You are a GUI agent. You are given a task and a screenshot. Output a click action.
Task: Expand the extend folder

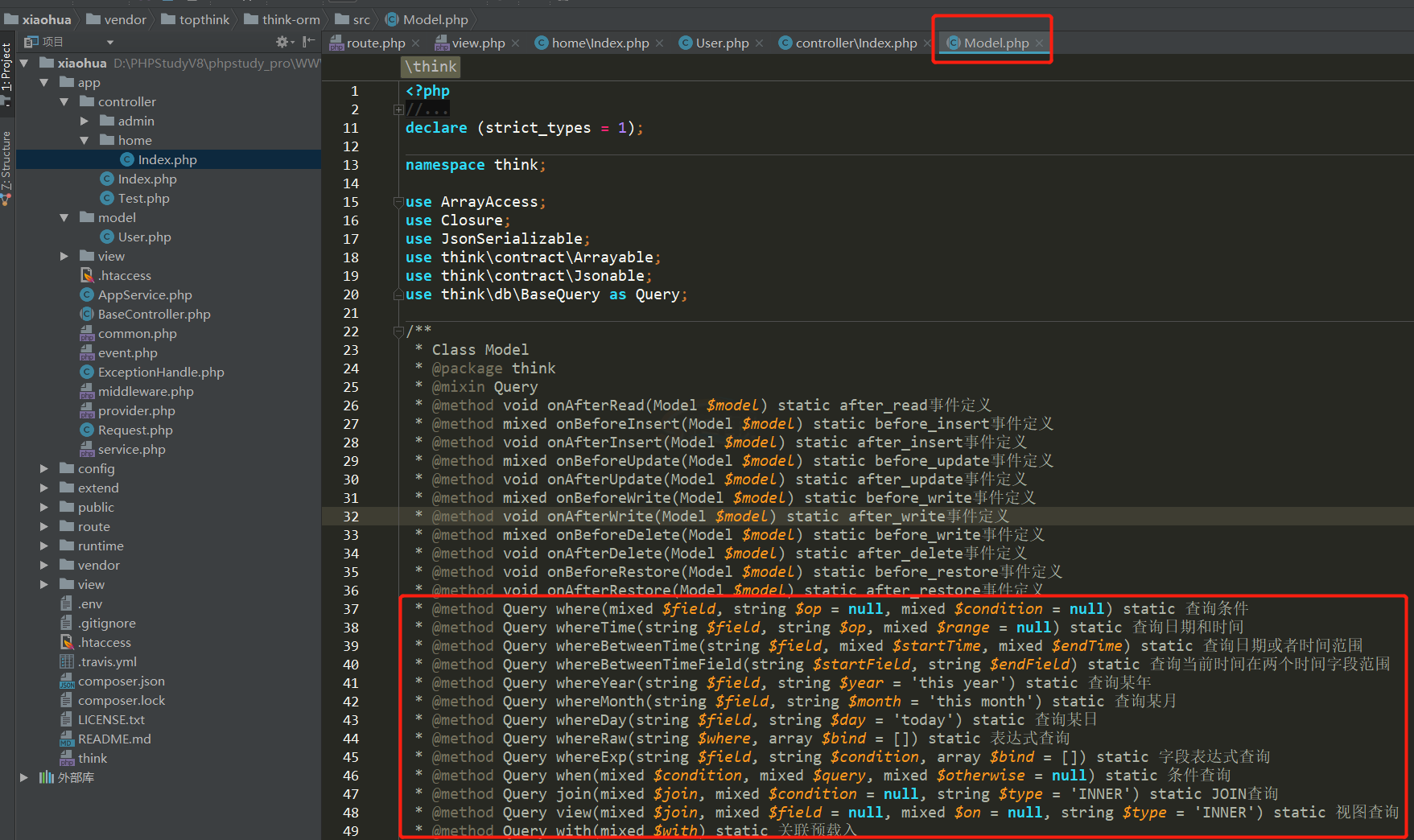point(44,488)
